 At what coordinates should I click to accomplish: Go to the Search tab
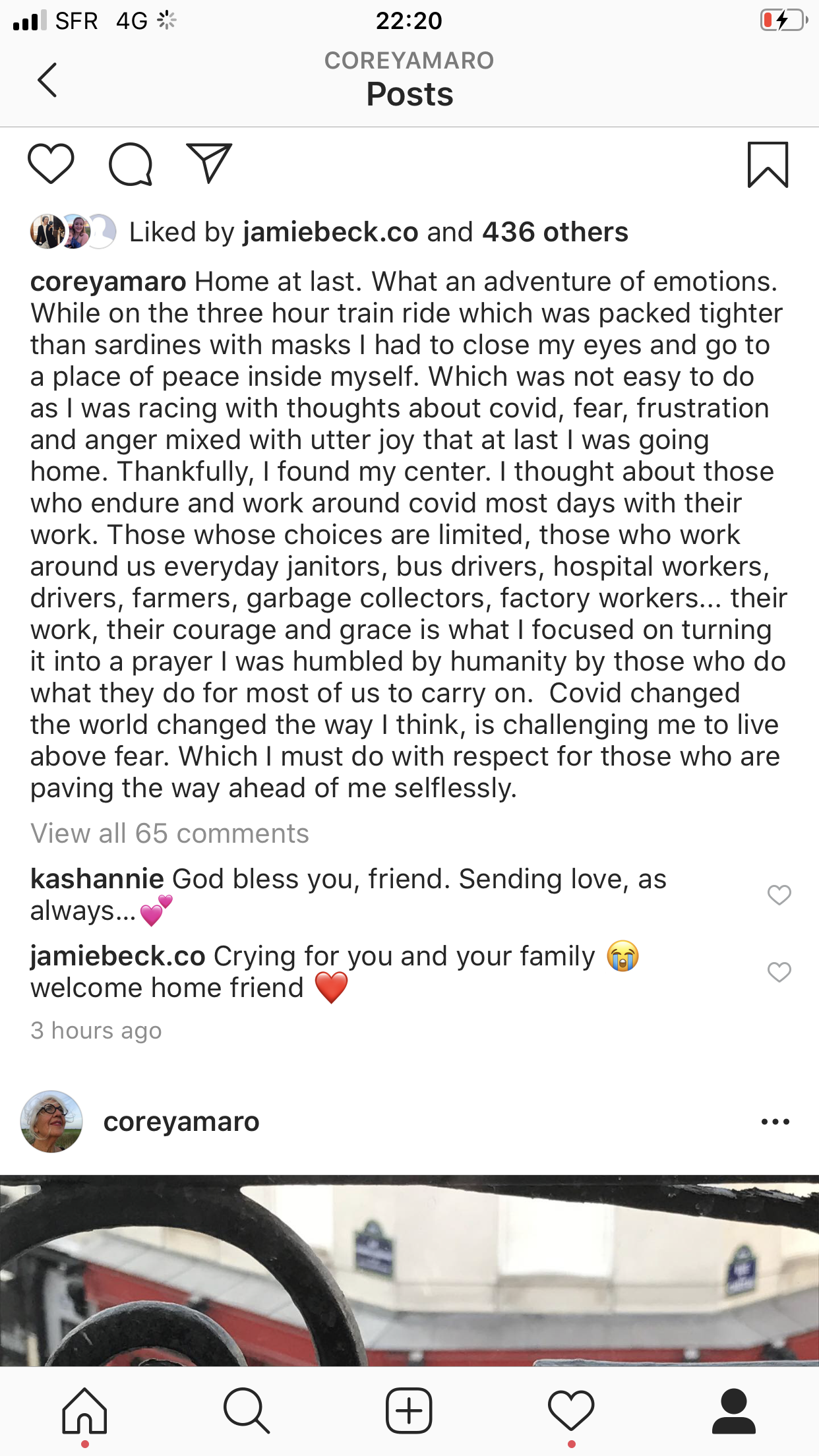pos(247,1411)
